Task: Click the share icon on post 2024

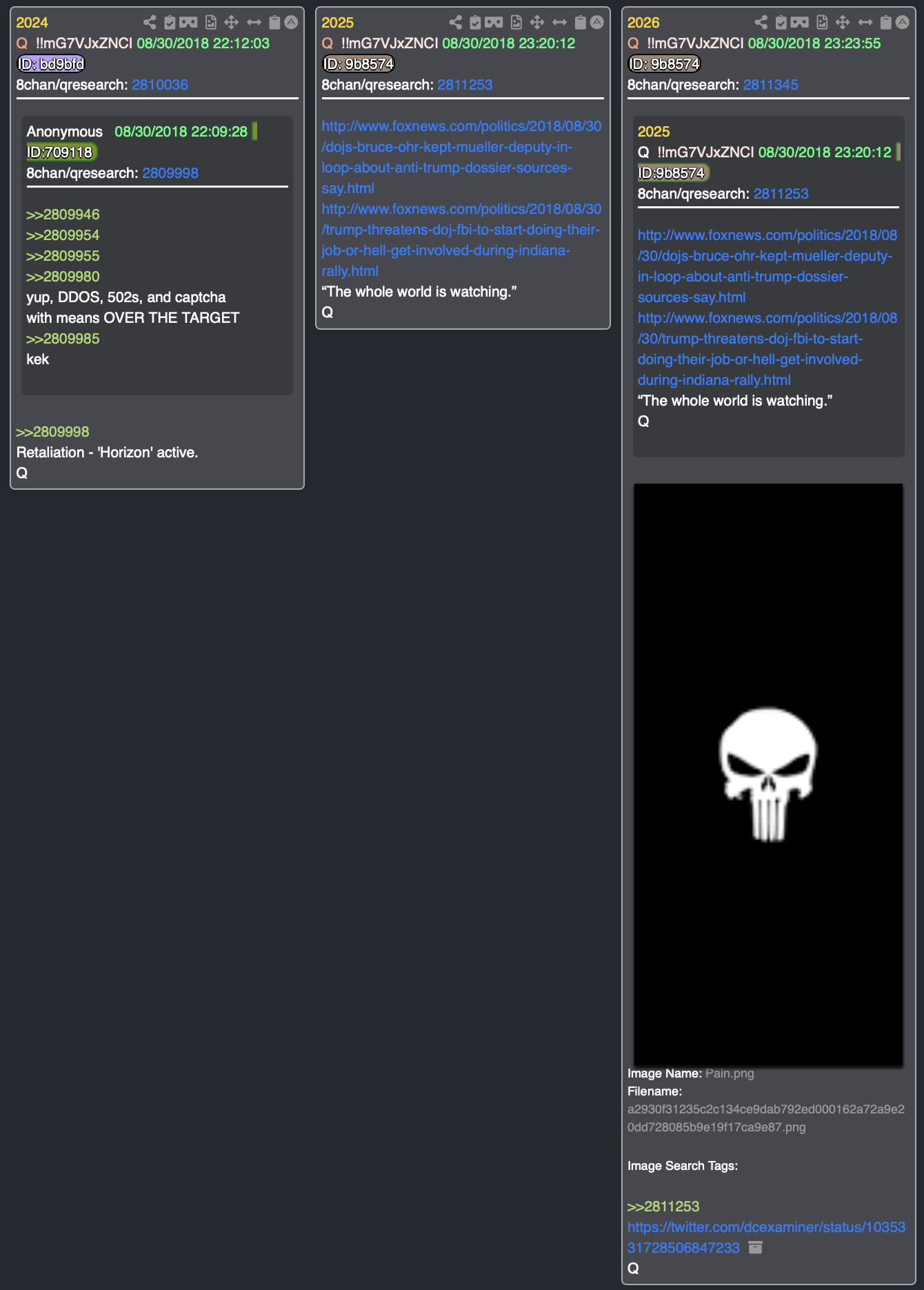Action: point(150,23)
